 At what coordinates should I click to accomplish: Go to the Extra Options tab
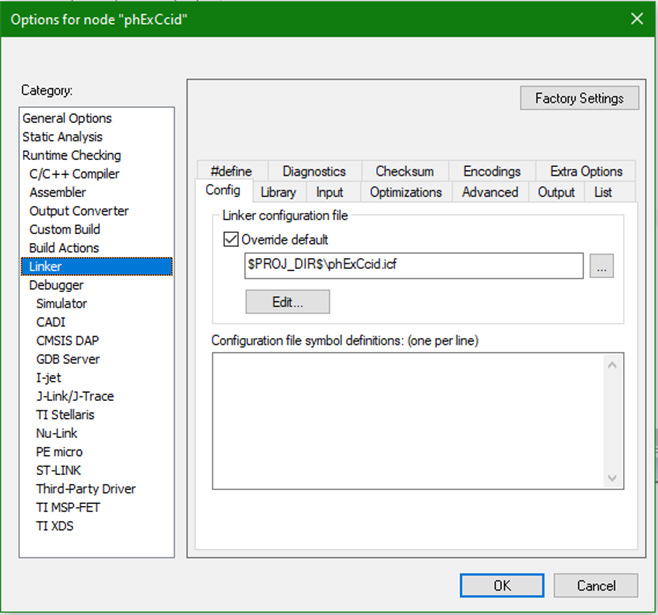coord(586,171)
